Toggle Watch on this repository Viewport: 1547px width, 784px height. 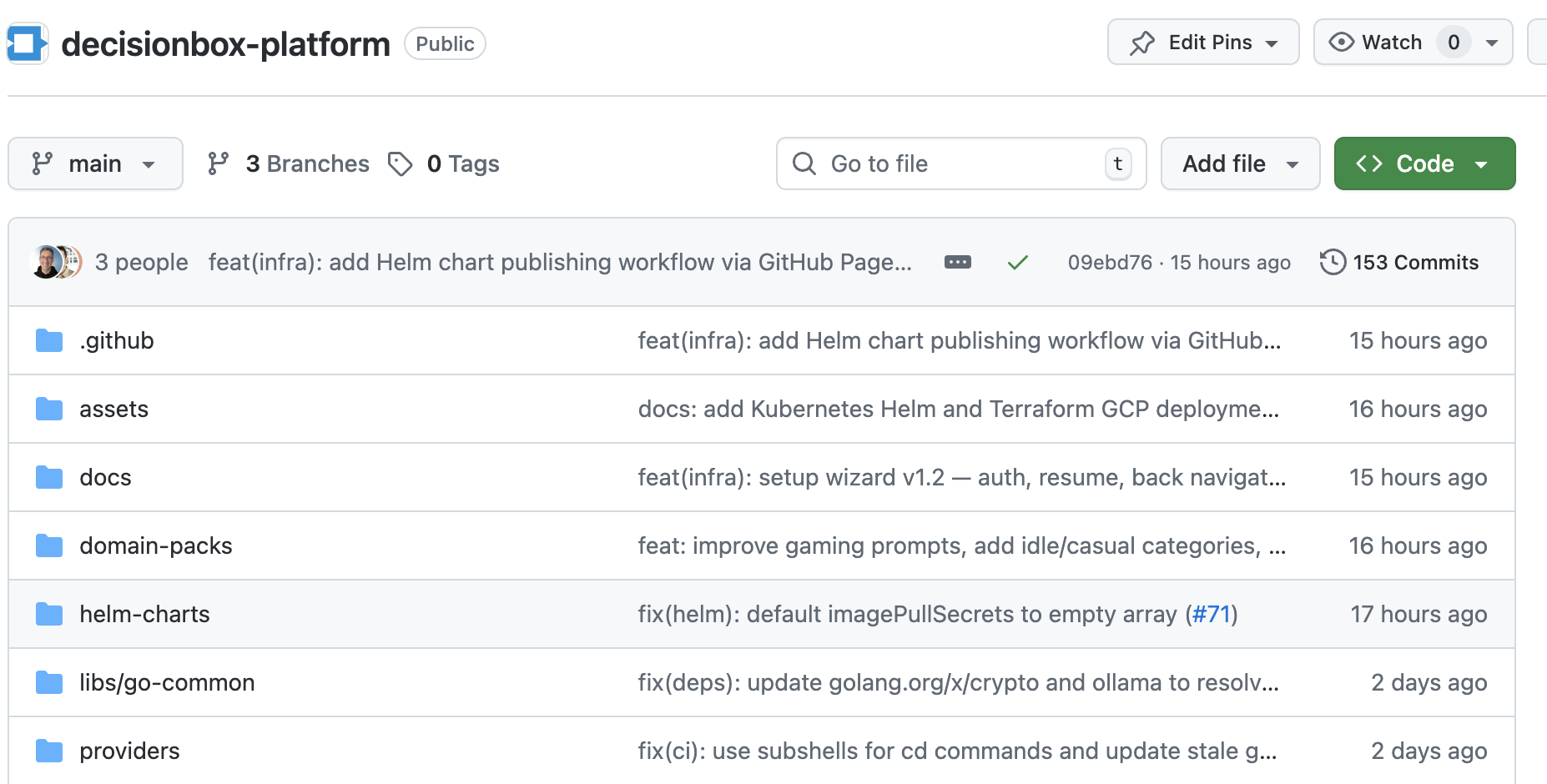(1377, 43)
